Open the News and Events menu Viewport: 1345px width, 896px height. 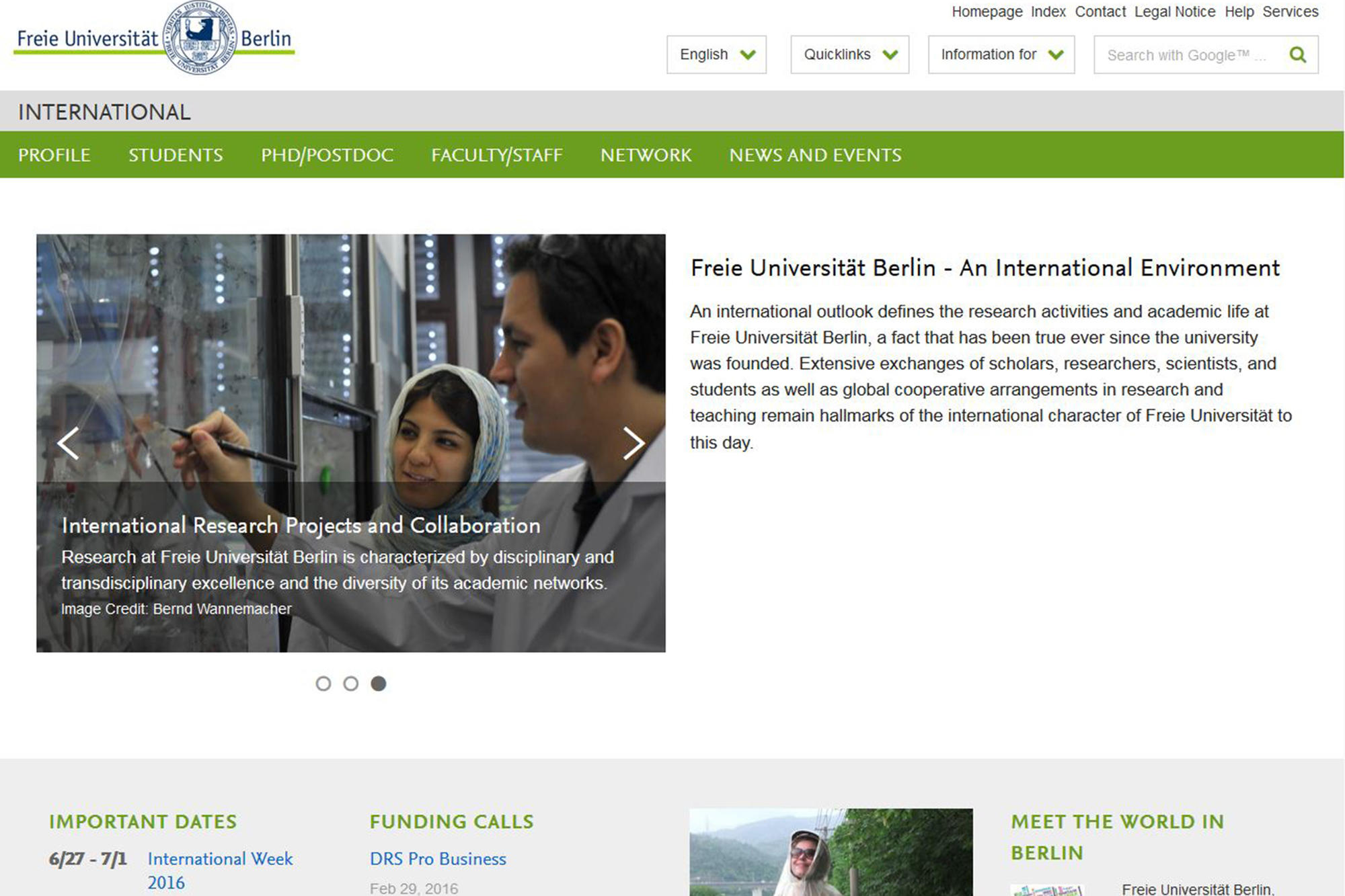coord(815,155)
